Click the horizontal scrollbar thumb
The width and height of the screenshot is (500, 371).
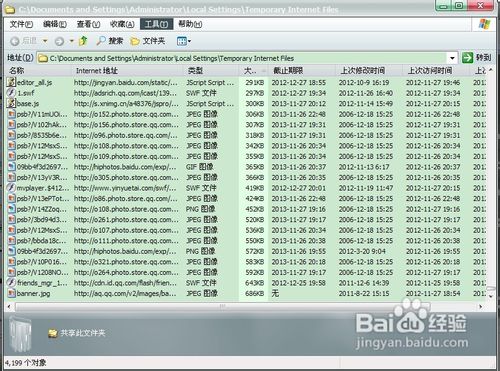click(222, 306)
